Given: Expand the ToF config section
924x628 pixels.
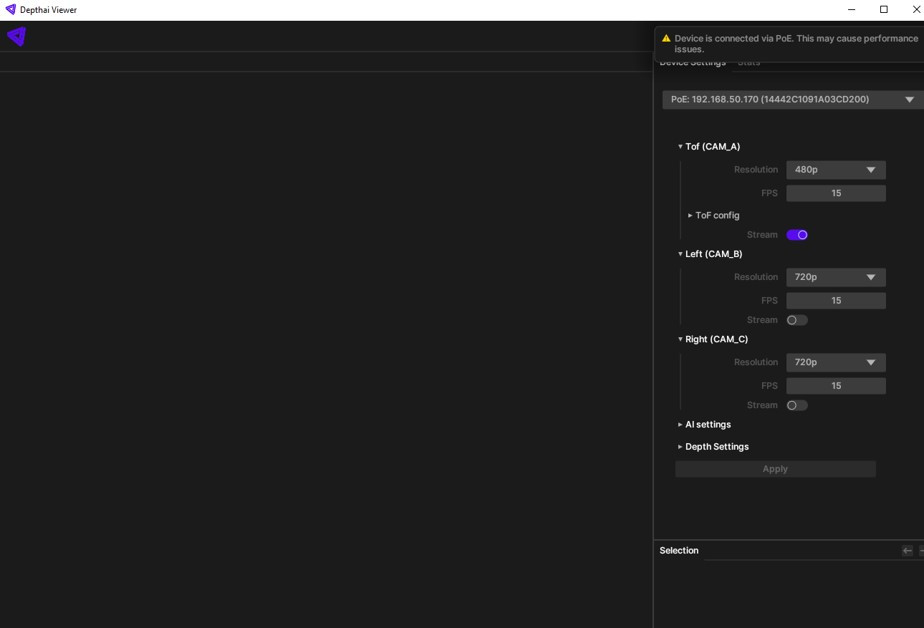Looking at the screenshot, I should [716, 215].
